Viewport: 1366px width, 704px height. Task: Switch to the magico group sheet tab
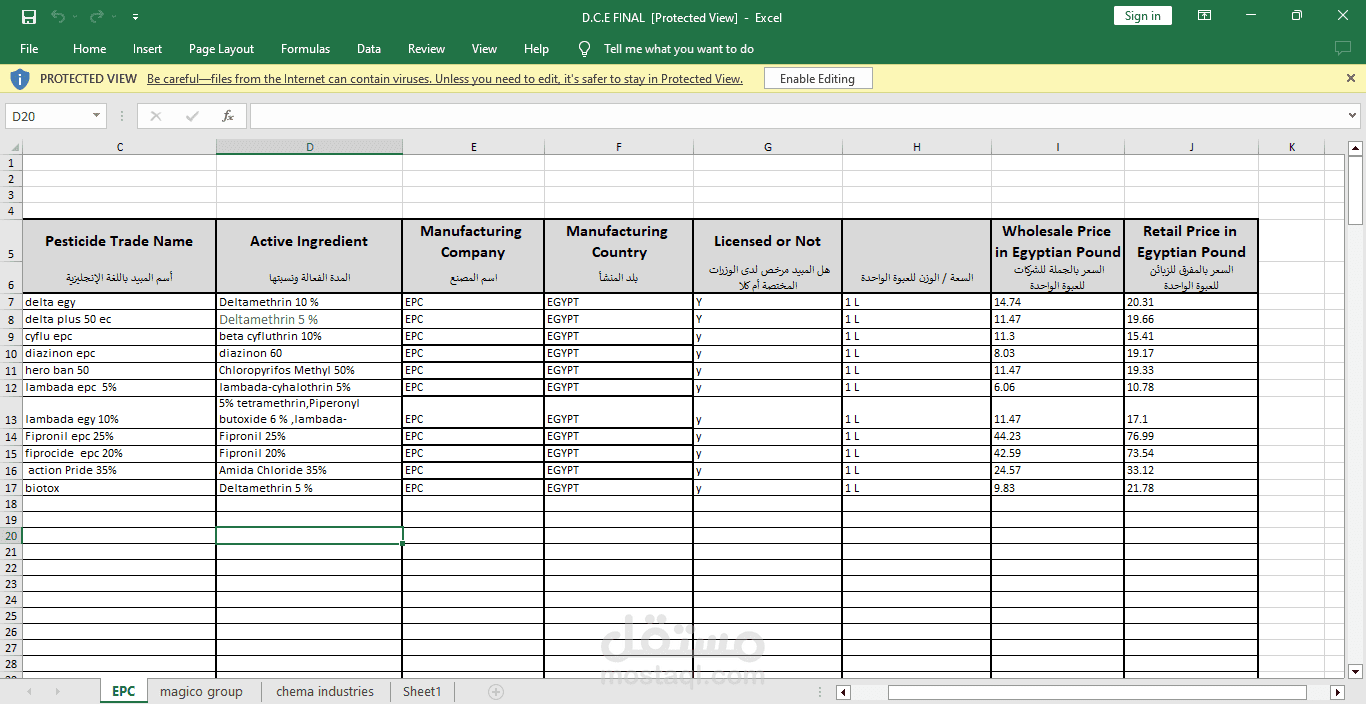(x=201, y=691)
